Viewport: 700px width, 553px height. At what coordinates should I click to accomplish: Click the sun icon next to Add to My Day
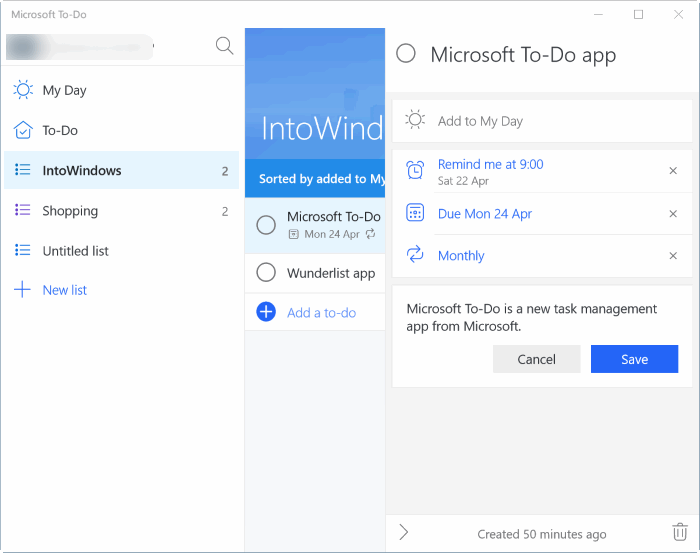tap(415, 120)
